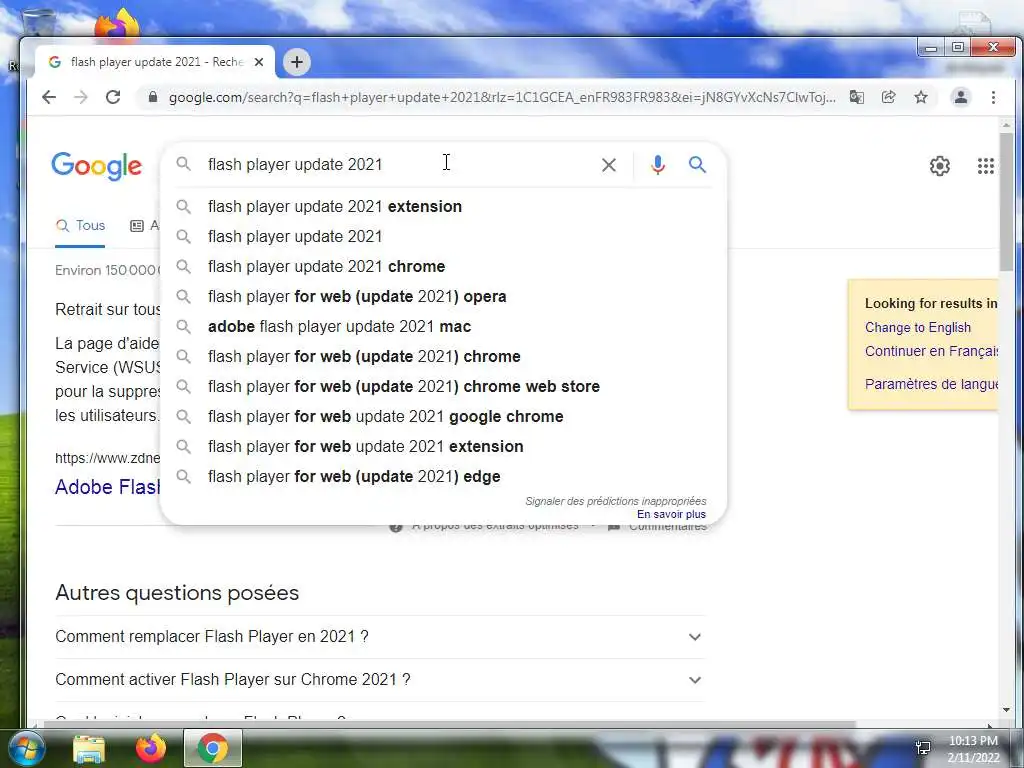The width and height of the screenshot is (1024, 768).
Task: Choose suggestion ending in 'google chrome'
Action: click(443, 417)
